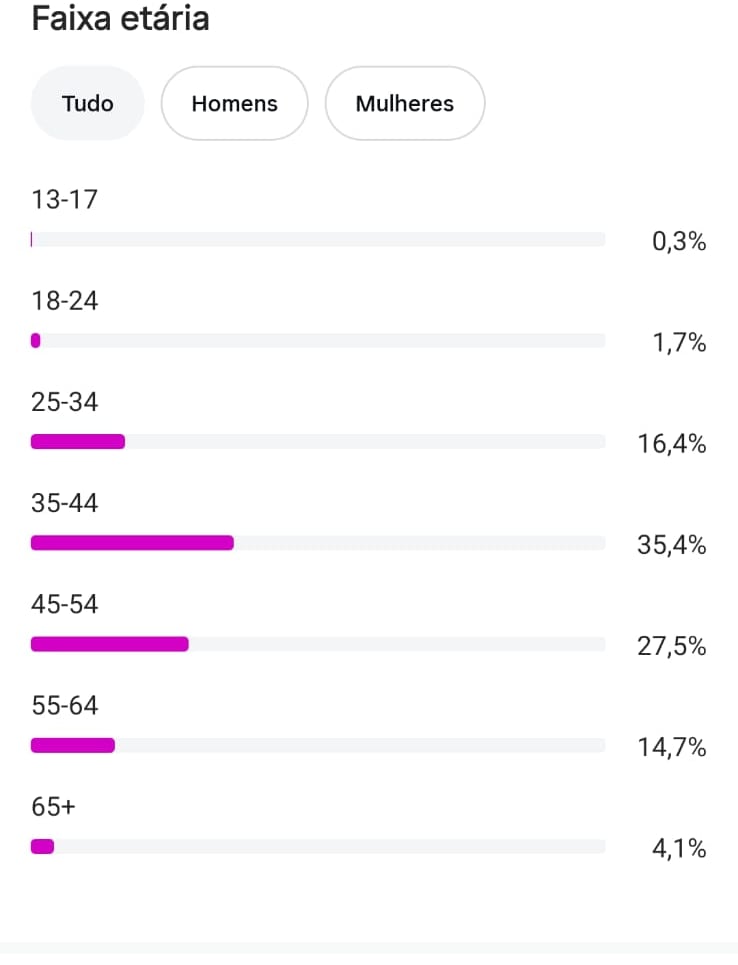Click the 55-64 magenta progress bar

[73, 745]
